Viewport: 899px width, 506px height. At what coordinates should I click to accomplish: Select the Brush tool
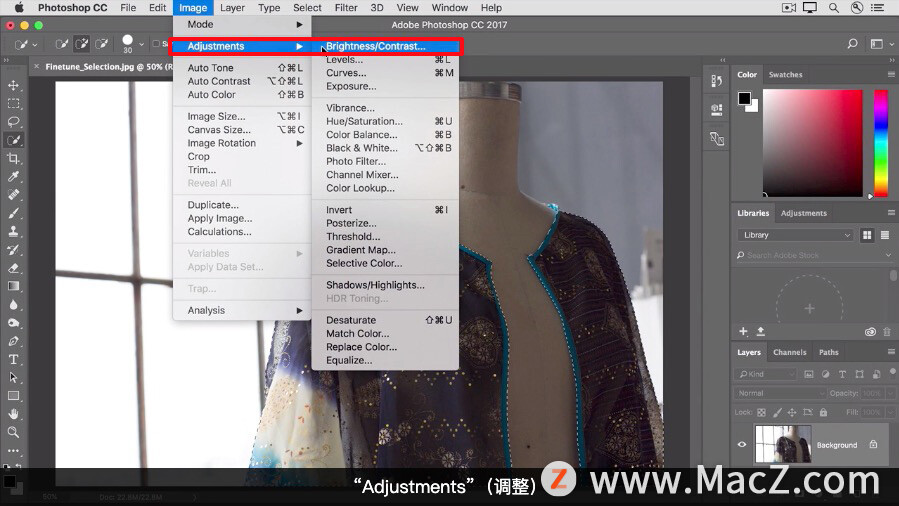click(x=13, y=213)
